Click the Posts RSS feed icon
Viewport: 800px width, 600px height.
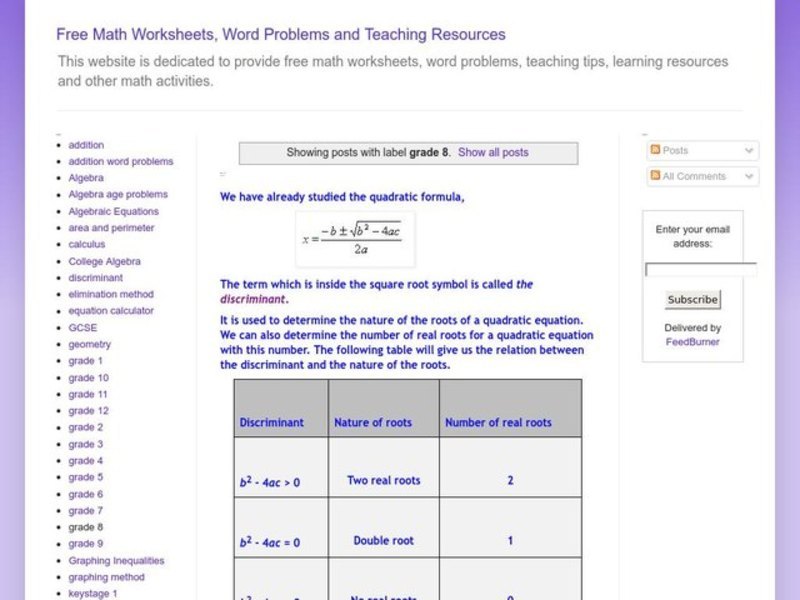tap(653, 150)
